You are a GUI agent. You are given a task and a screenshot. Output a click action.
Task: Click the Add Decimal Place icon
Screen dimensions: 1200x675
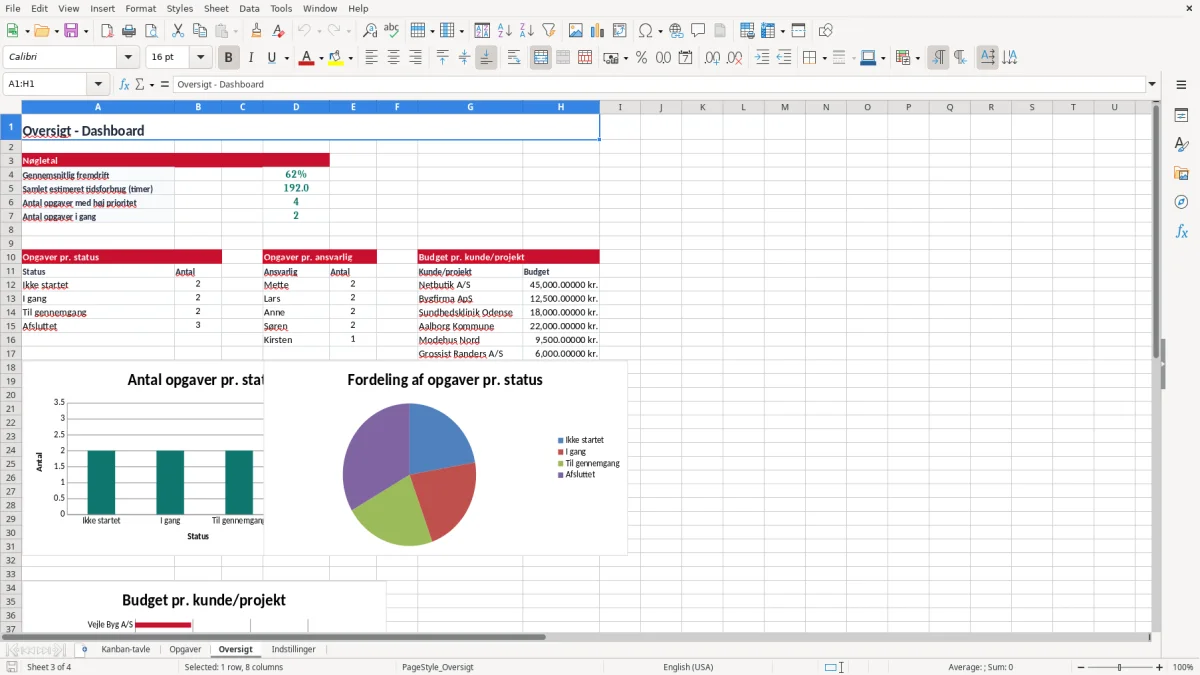tap(712, 58)
